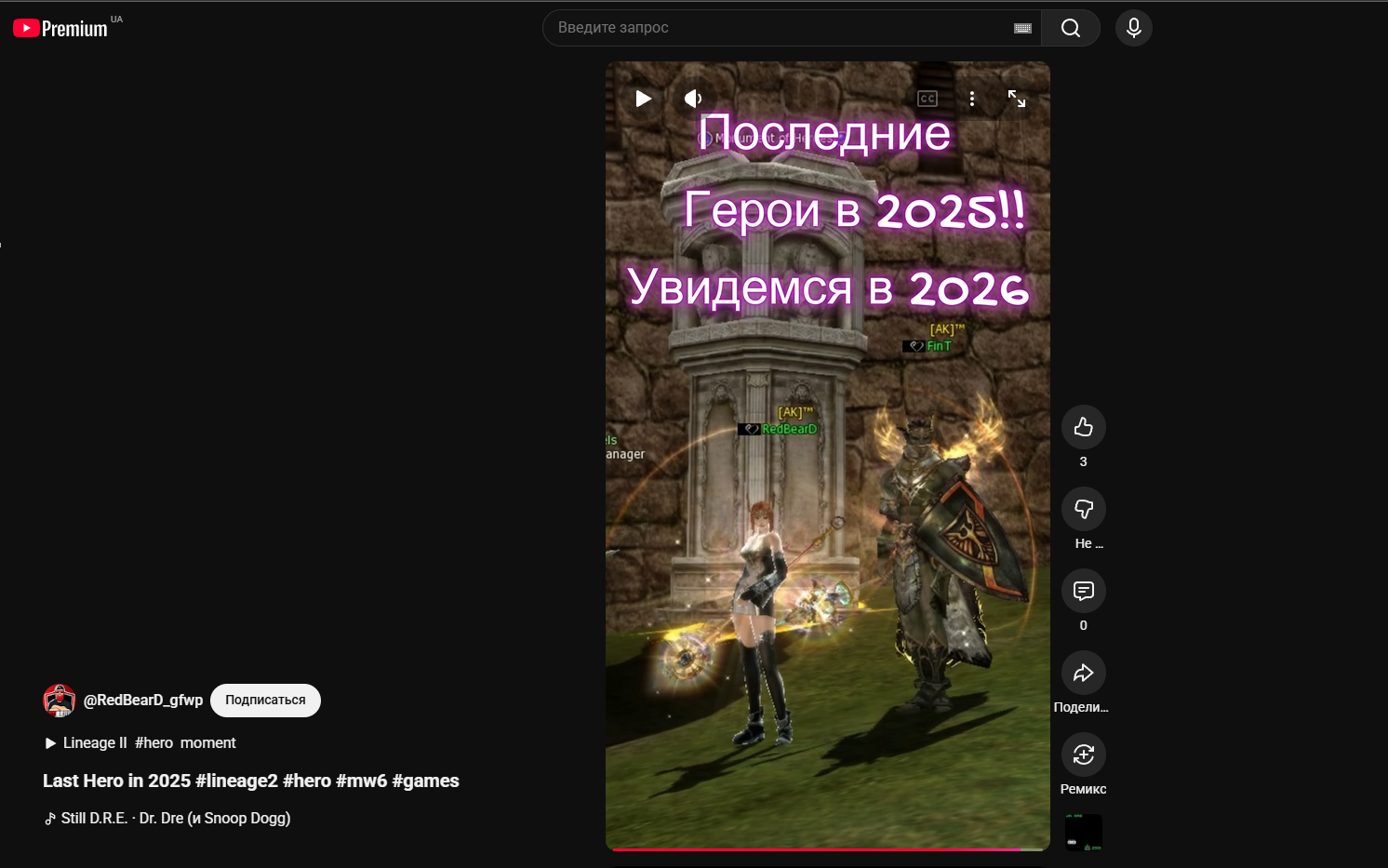This screenshot has width=1388, height=868.
Task: Click the YouTube Premium logo
Action: pos(60,28)
